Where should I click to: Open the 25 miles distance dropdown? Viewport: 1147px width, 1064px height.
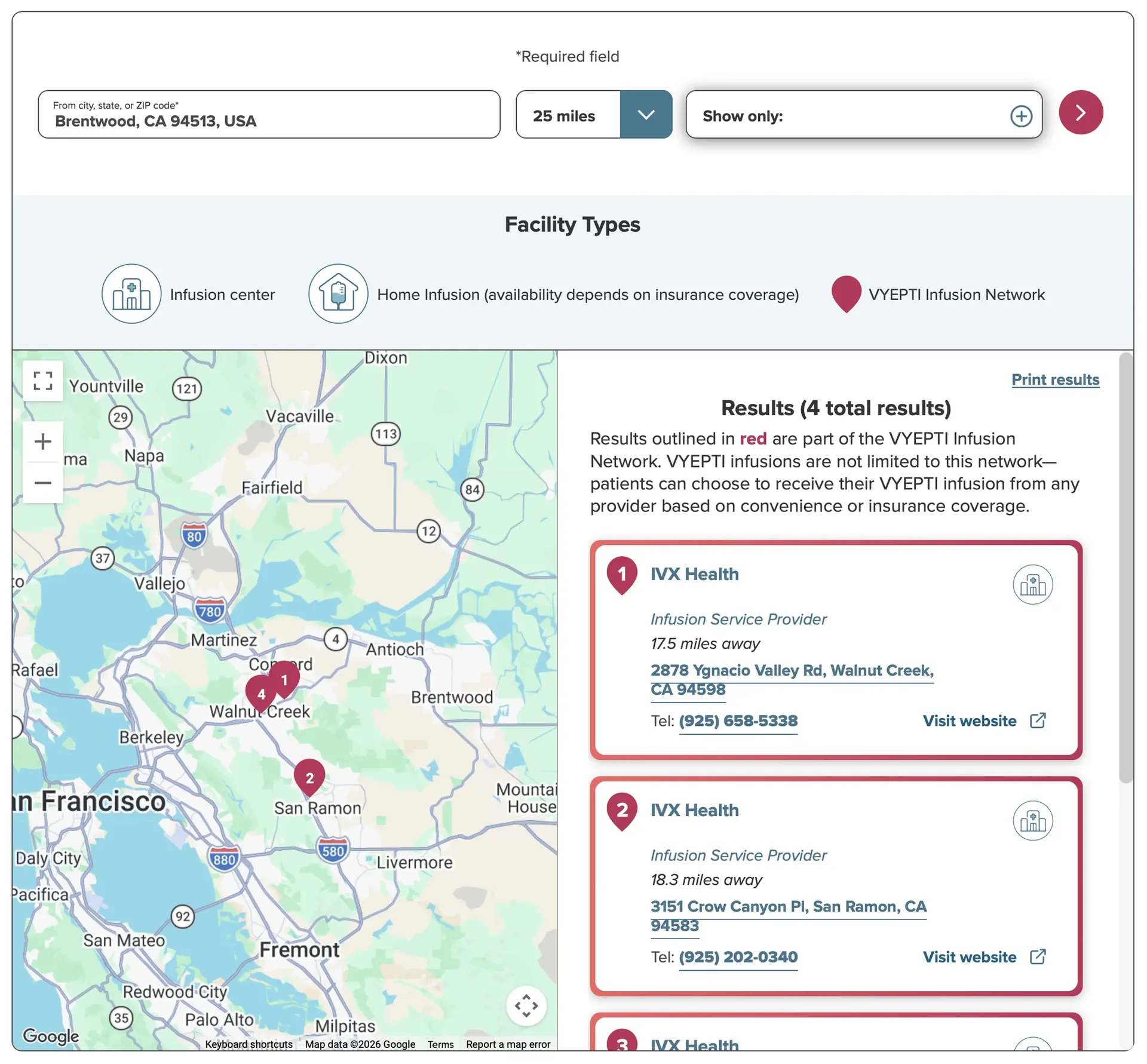coord(594,115)
